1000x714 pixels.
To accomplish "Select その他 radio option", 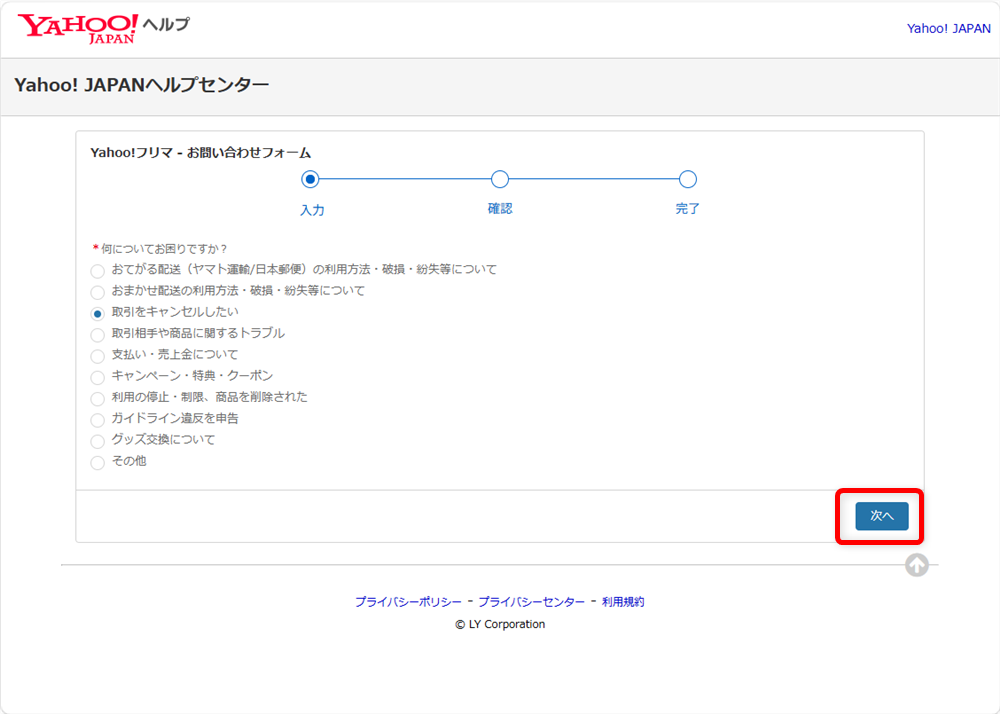I will (x=98, y=463).
